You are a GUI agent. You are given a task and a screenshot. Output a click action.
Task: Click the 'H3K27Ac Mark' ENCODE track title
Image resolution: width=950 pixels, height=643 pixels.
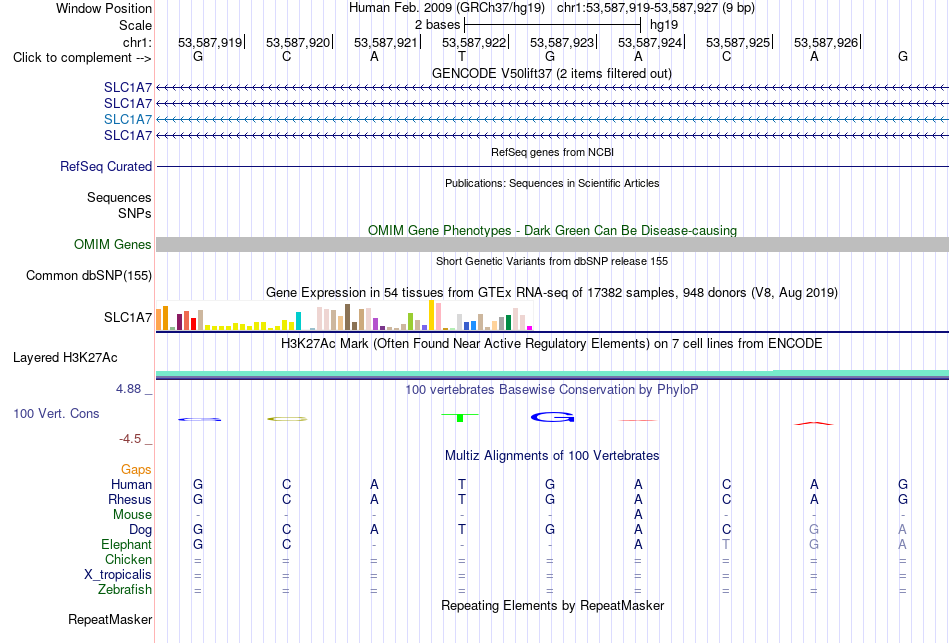pos(551,344)
